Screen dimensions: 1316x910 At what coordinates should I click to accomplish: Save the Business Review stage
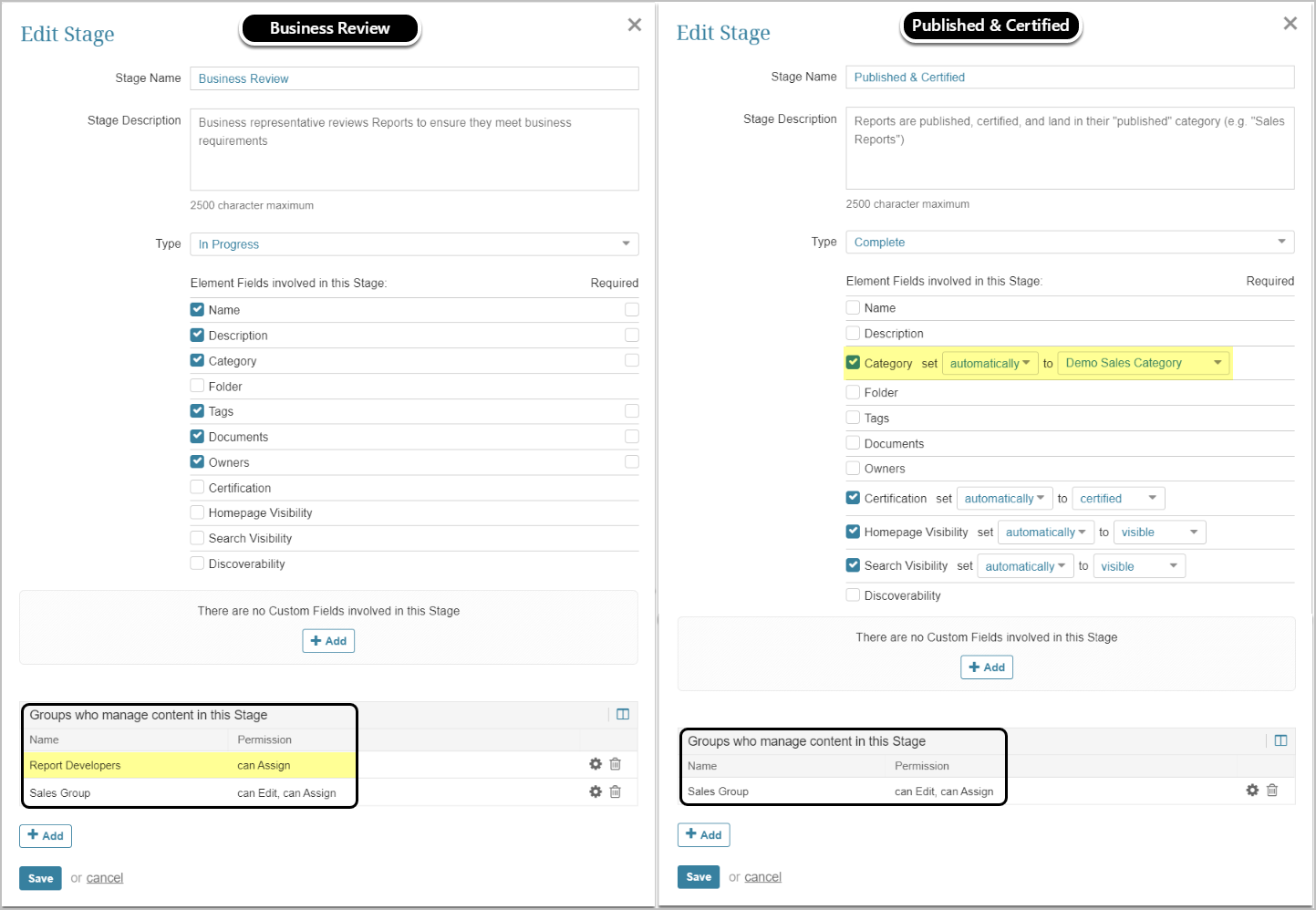click(40, 878)
